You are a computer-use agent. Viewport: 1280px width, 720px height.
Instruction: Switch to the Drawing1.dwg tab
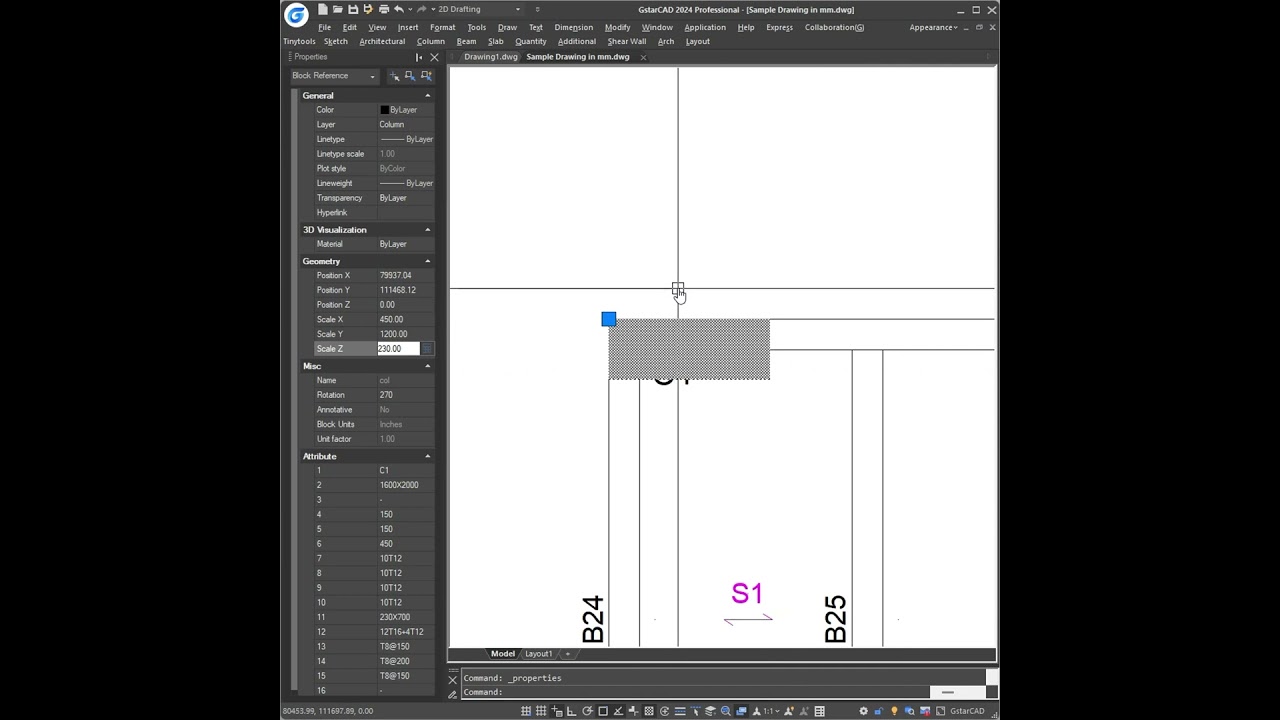(491, 57)
